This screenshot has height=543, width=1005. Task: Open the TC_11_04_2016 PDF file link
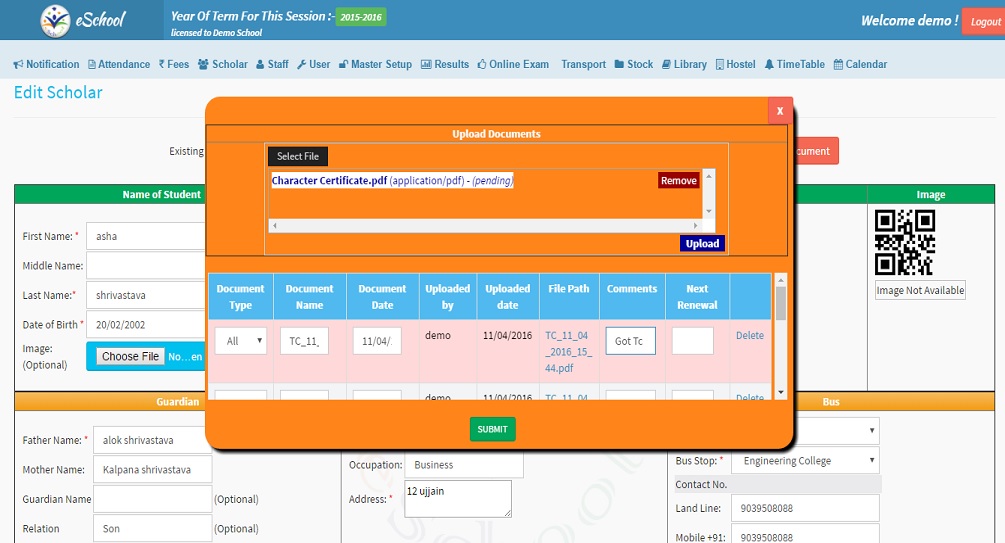[568, 352]
